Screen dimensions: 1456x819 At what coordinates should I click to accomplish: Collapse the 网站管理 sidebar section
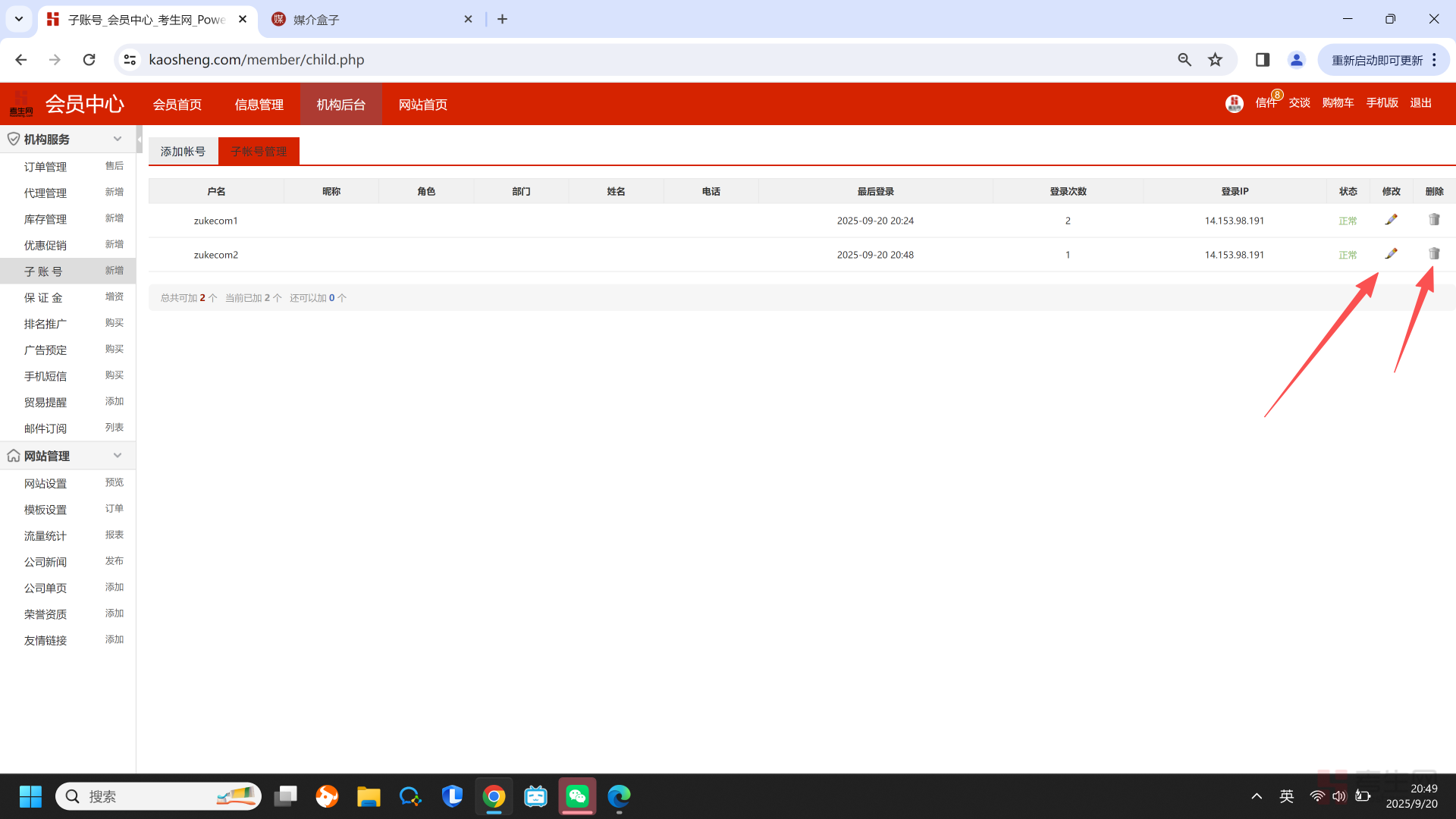(118, 455)
